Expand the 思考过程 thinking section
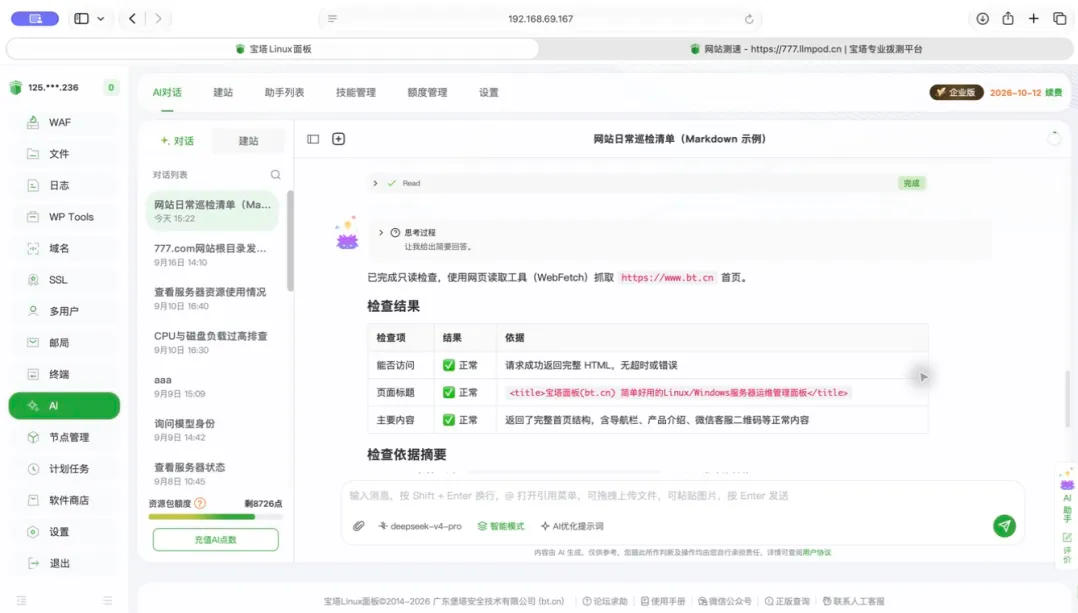This screenshot has width=1078, height=613. [x=380, y=232]
